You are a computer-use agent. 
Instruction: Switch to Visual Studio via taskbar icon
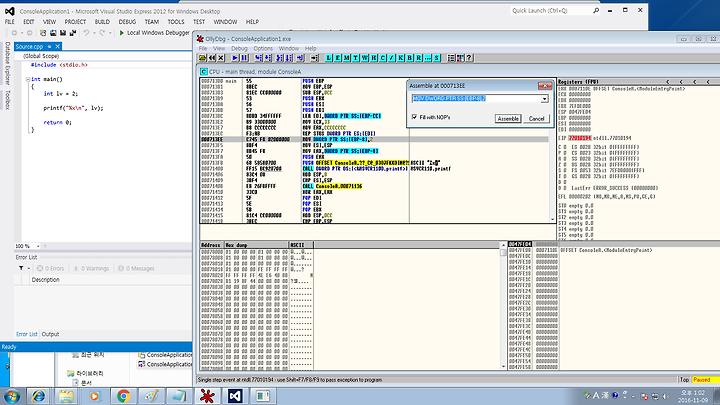235,396
